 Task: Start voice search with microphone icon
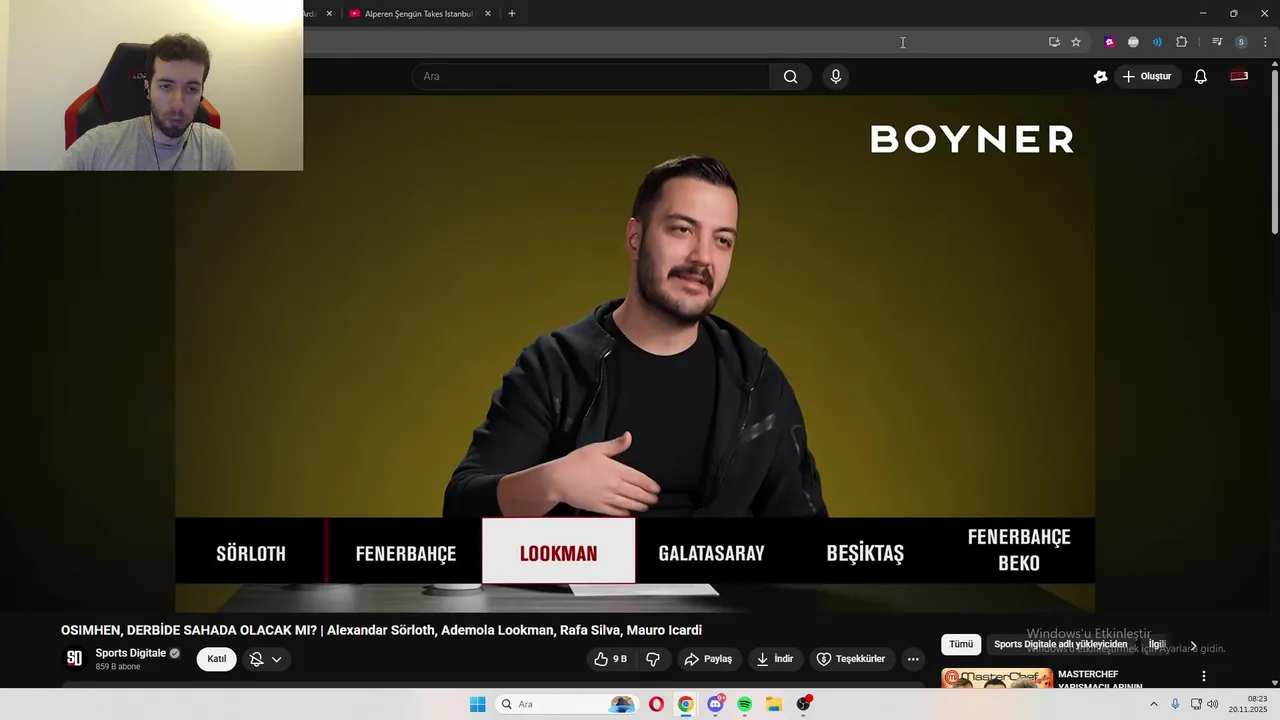[836, 76]
